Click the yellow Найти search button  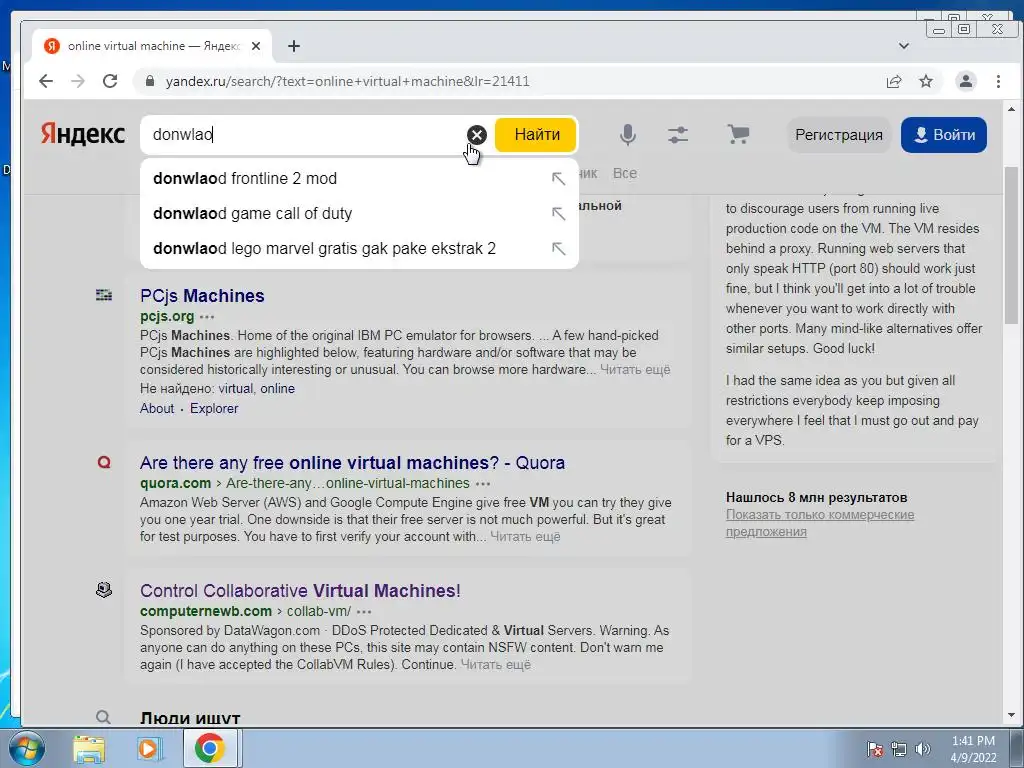tap(536, 135)
